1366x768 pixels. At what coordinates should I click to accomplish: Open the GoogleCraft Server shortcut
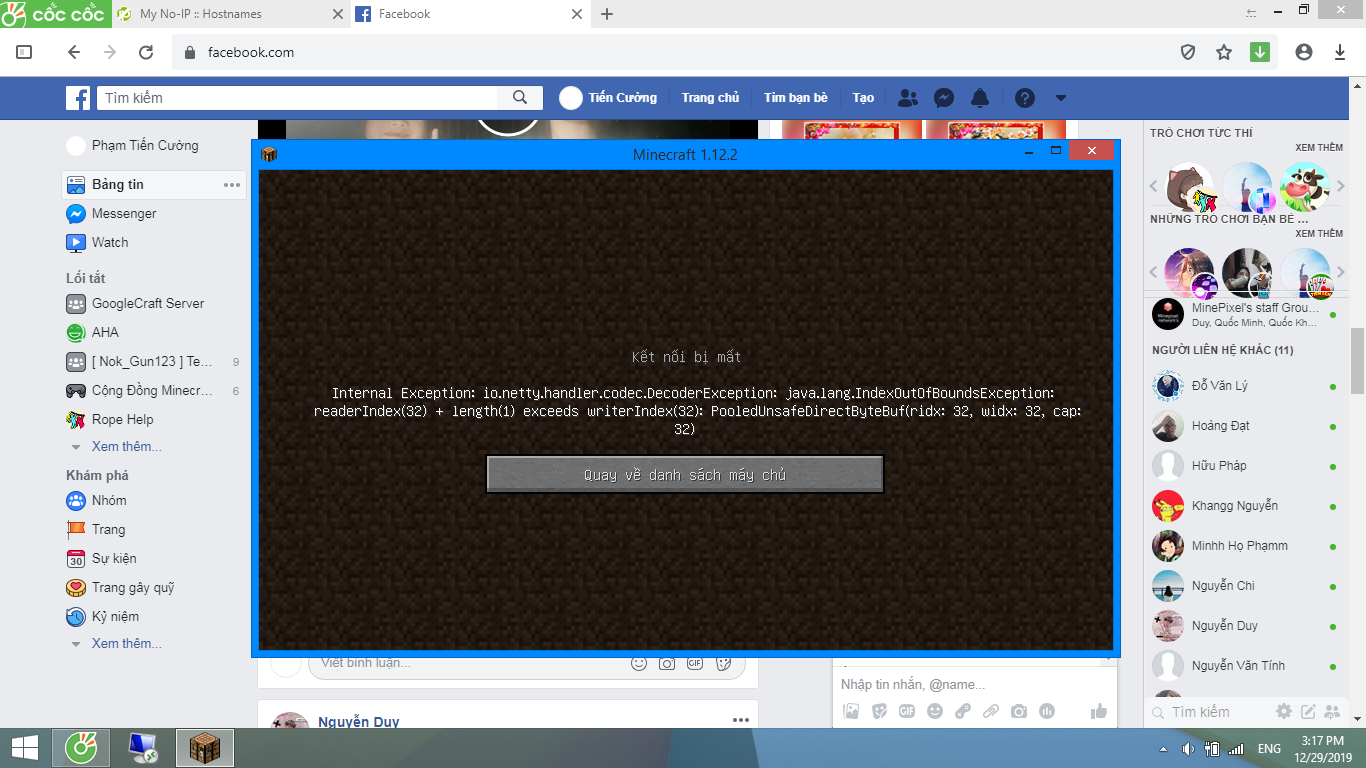(136, 304)
